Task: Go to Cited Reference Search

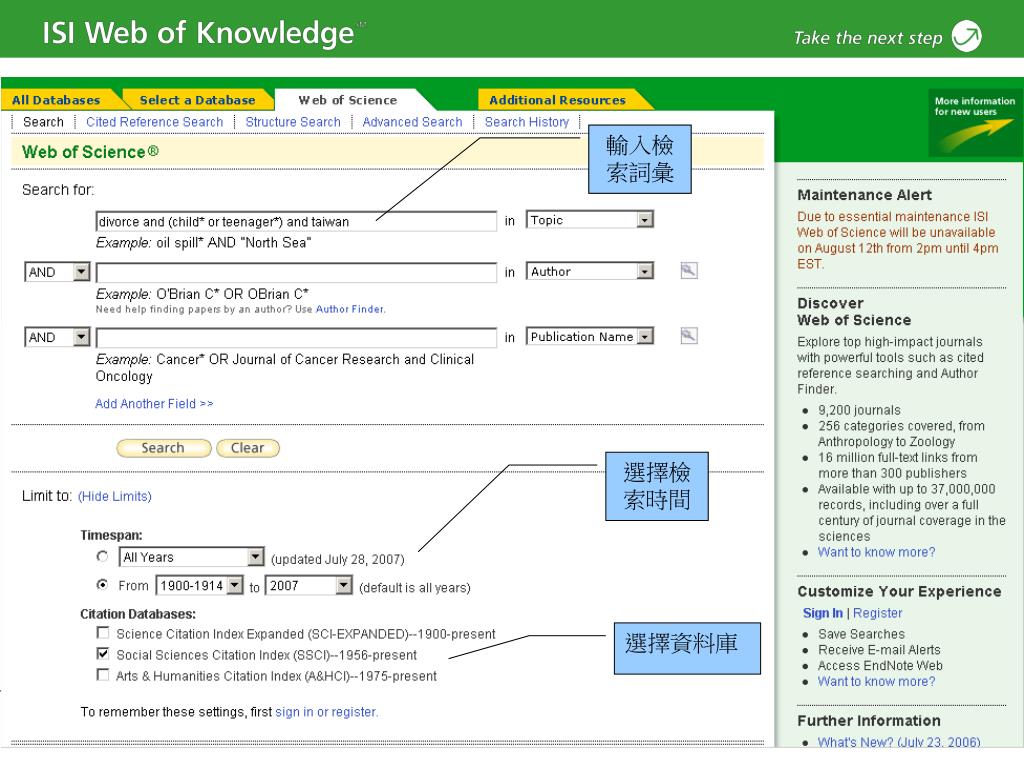Action: tap(155, 122)
